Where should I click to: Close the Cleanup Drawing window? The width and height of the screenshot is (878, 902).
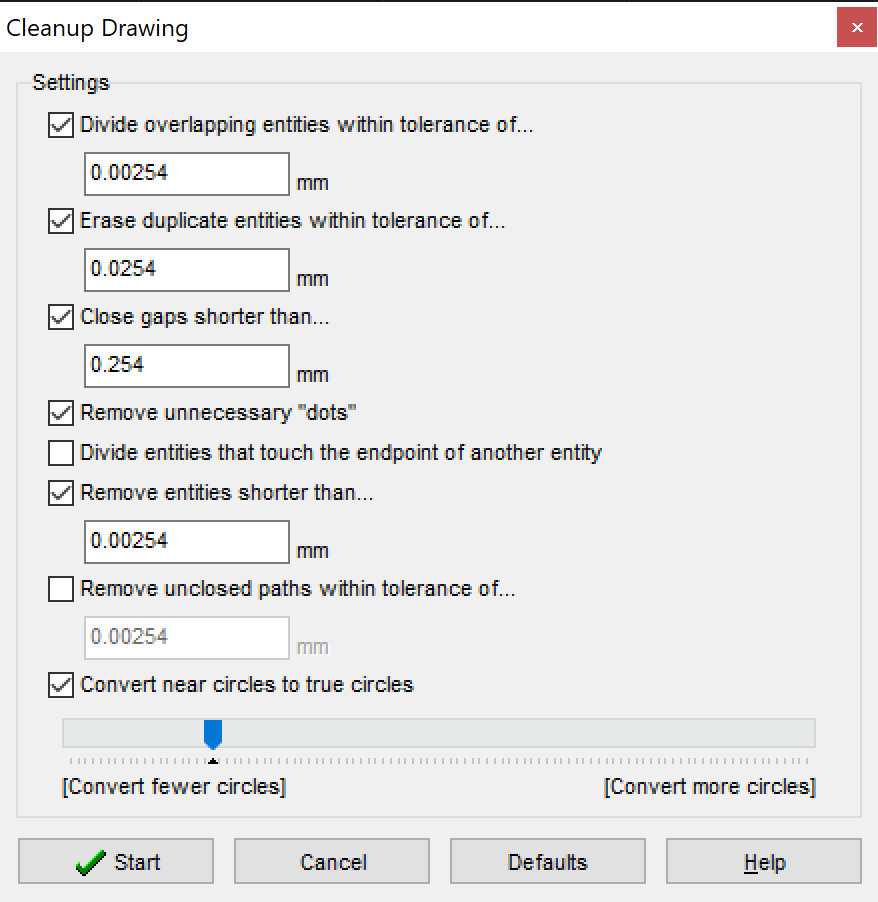click(x=857, y=27)
